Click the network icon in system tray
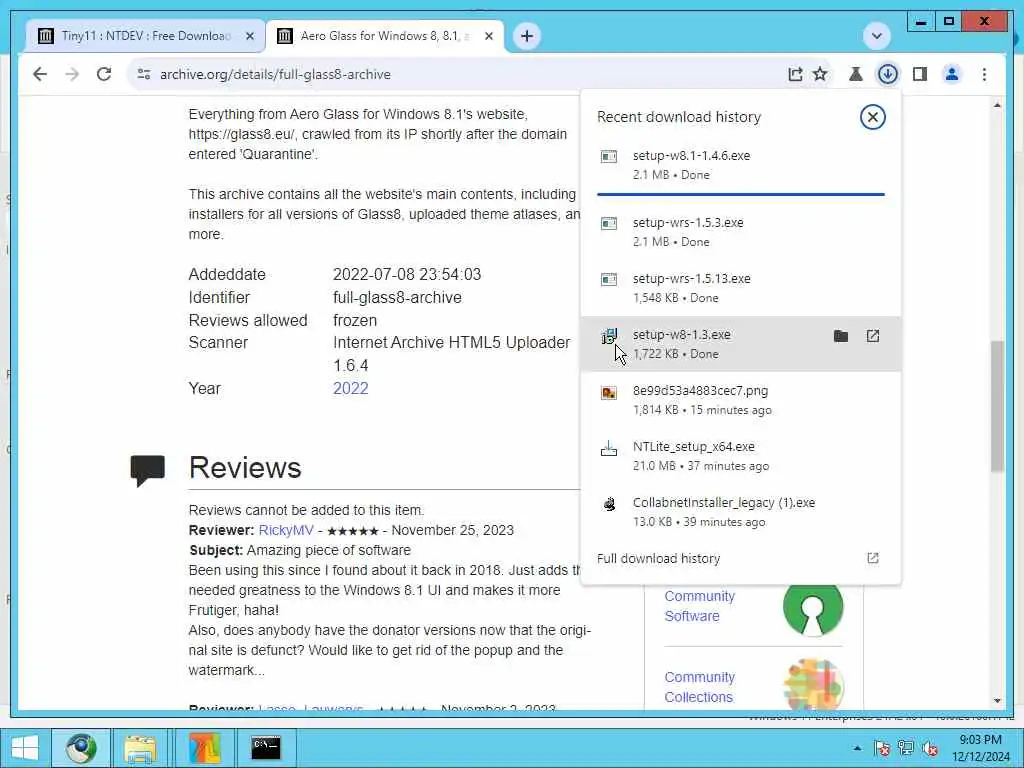This screenshot has height=768, width=1024. (906, 748)
